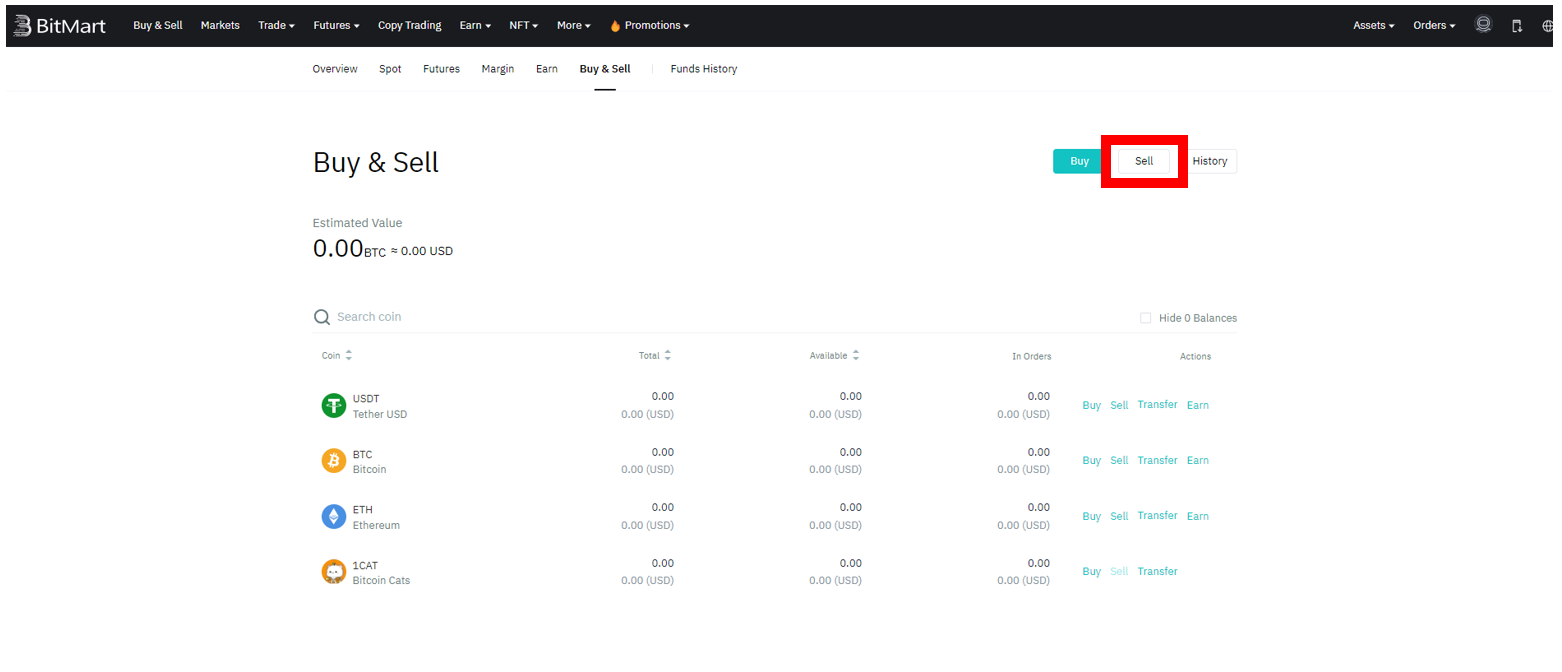Click the BTC Bitcoin coin icon

[333, 460]
